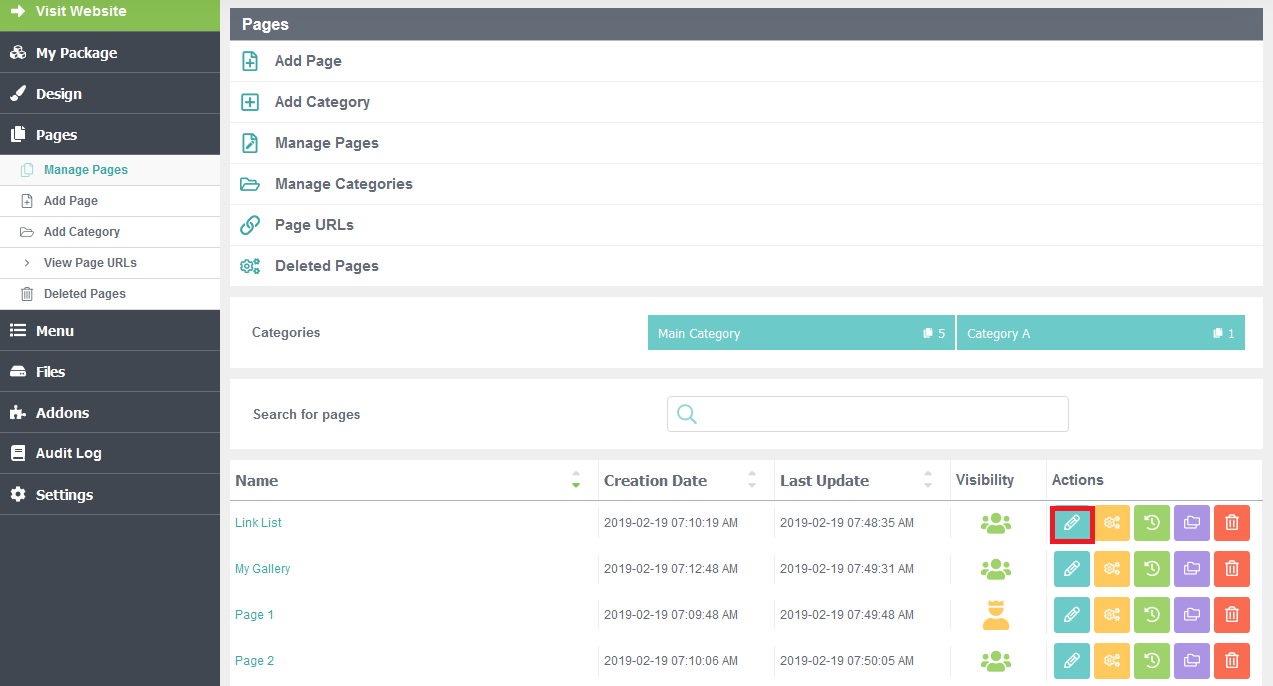Select Manage Pages sidebar sub-item
Image resolution: width=1273 pixels, height=686 pixels.
(110, 170)
